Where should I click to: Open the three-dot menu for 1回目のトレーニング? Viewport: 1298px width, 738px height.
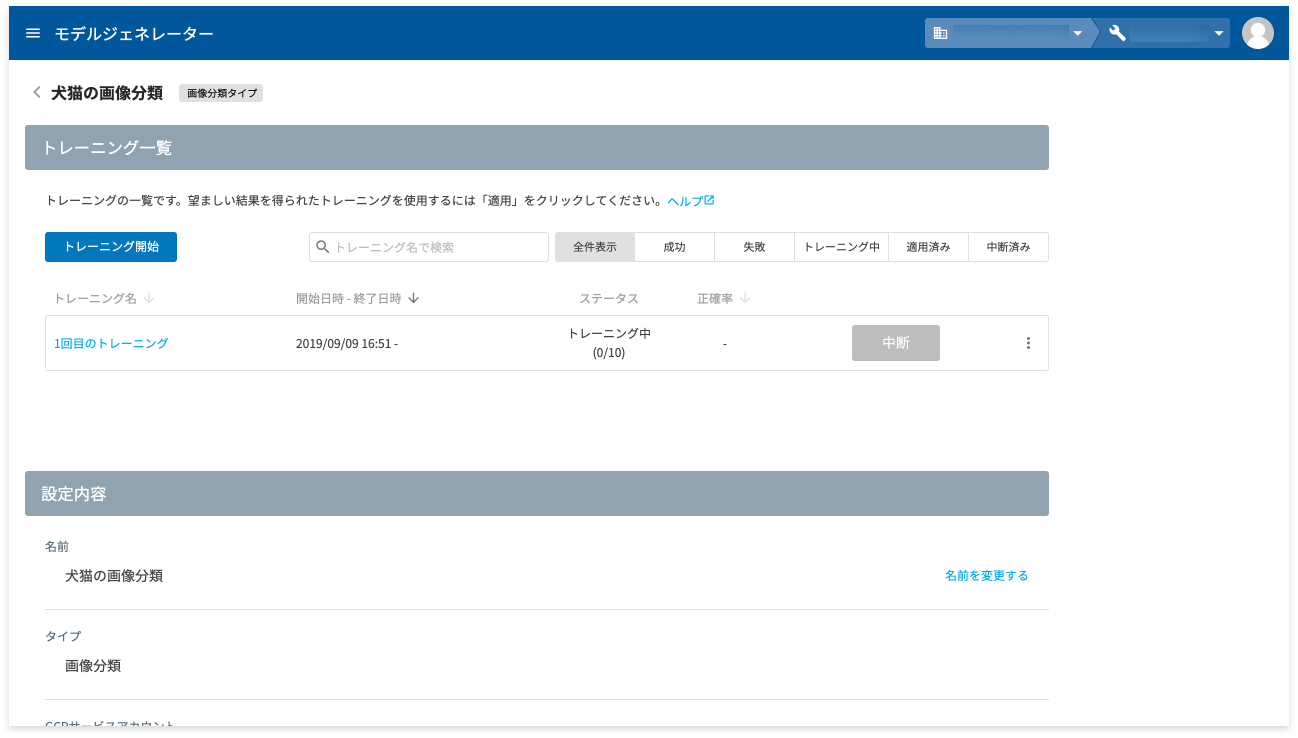click(x=1028, y=343)
